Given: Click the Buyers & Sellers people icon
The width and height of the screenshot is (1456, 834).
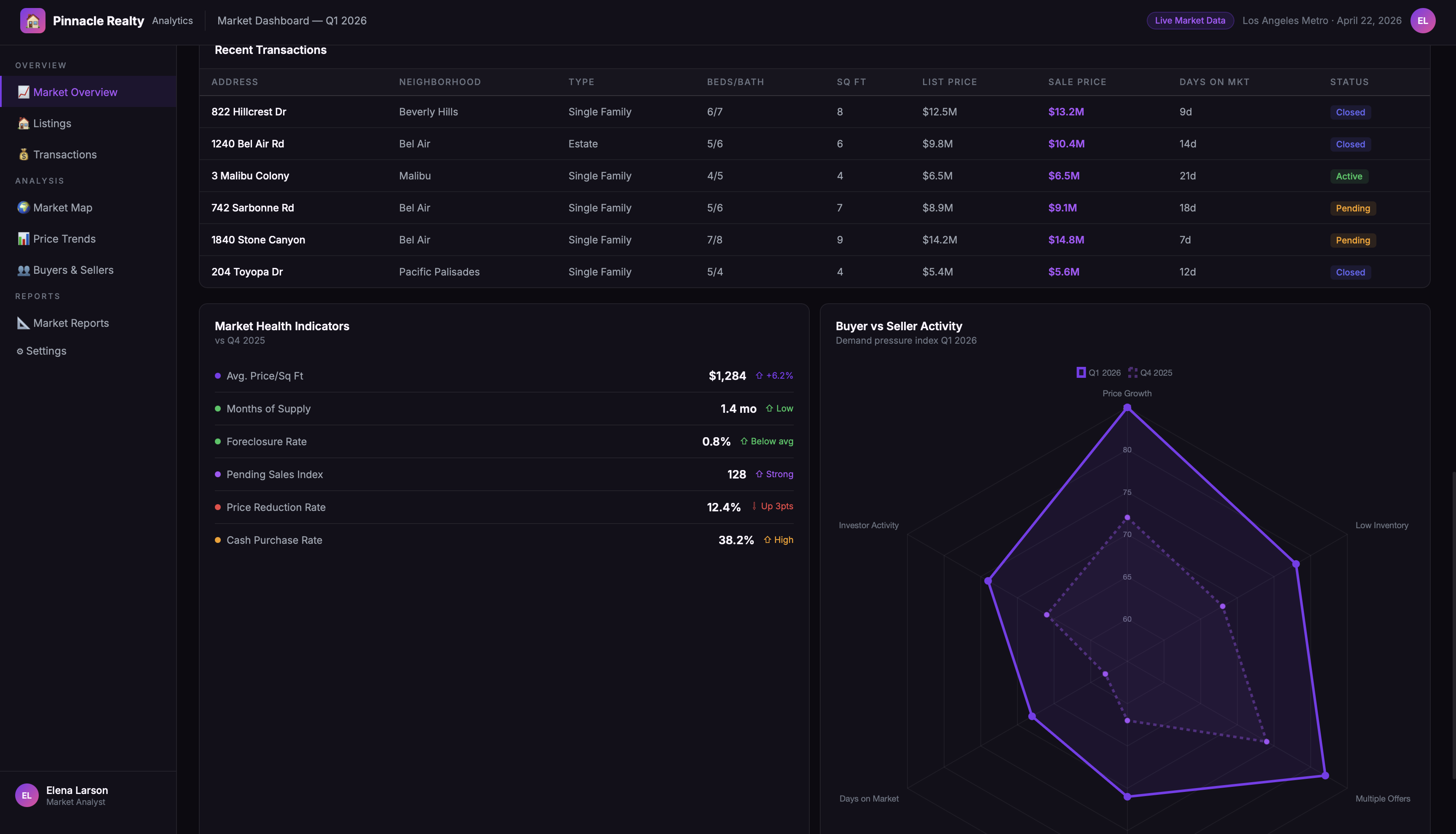Looking at the screenshot, I should 24,270.
